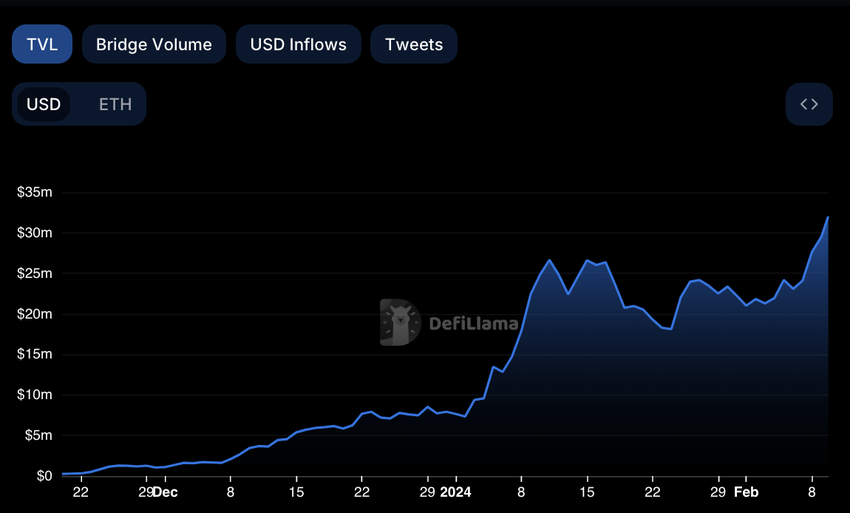Click the $0 y-axis label
The image size is (850, 513).
[44, 476]
